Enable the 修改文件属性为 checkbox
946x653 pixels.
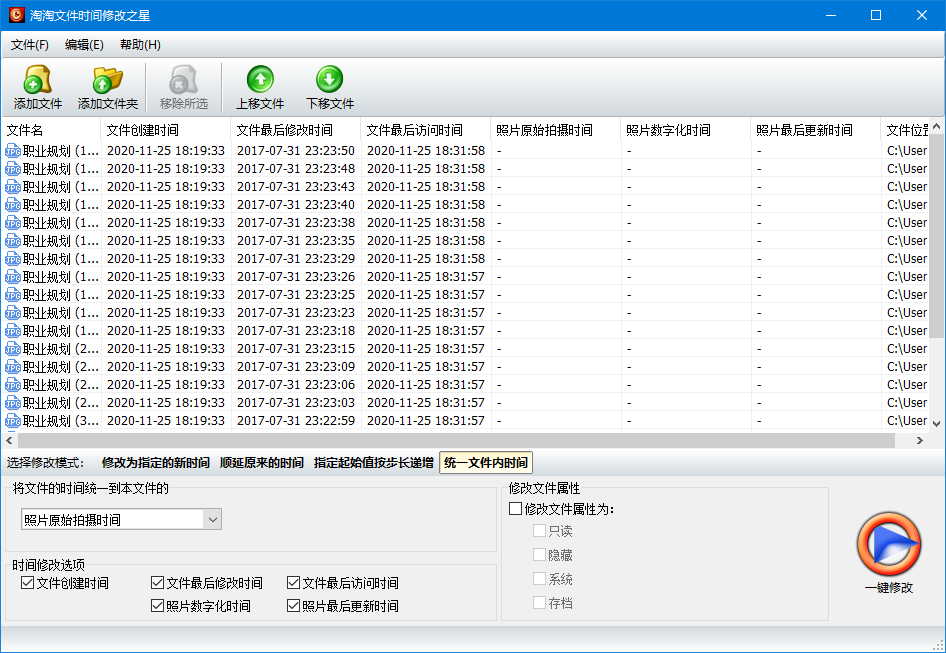pyautogui.click(x=515, y=509)
